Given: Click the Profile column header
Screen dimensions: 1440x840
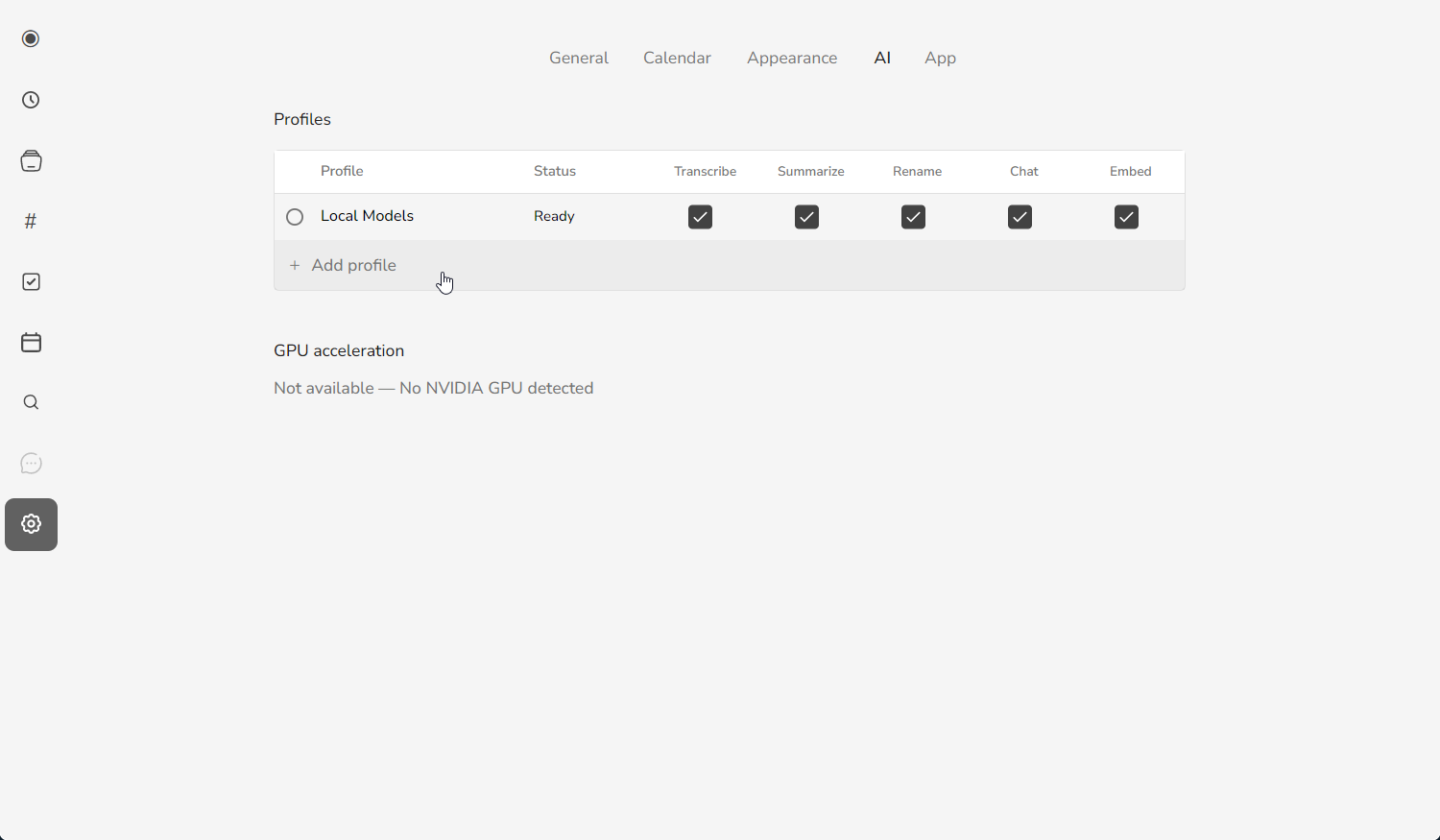Looking at the screenshot, I should coord(342,171).
